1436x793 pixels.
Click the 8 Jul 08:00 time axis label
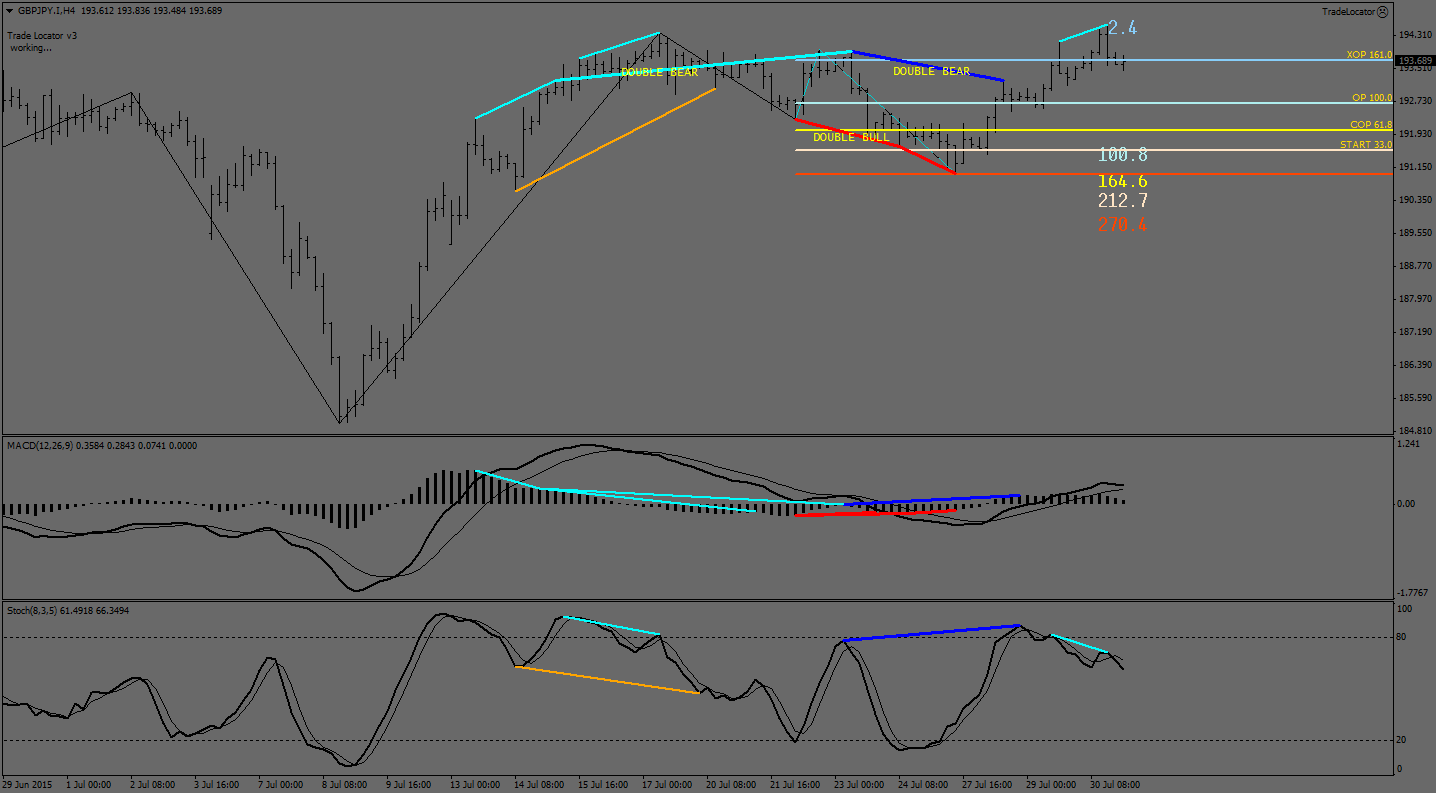[x=343, y=785]
